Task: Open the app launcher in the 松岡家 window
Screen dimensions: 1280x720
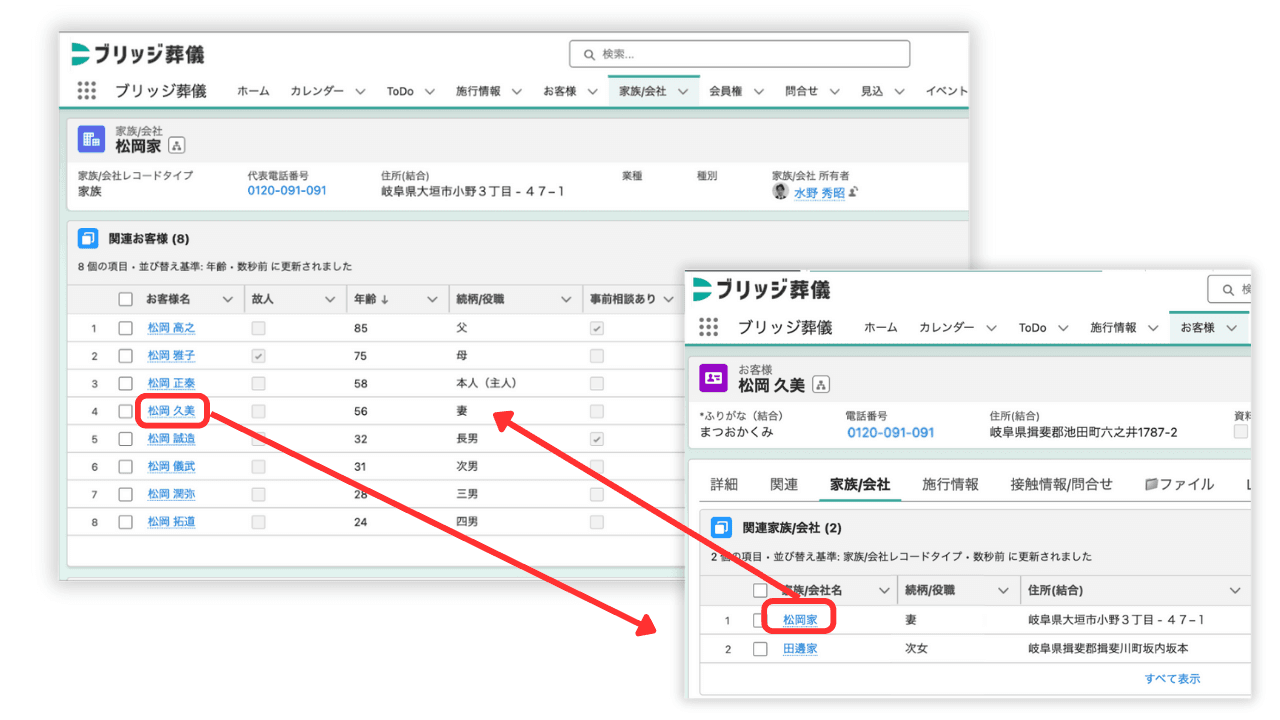Action: (87, 91)
